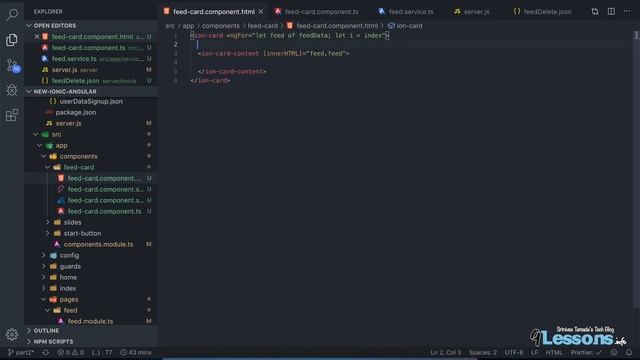
Task: Collapse the Open Editors section
Action: click(x=91, y=25)
